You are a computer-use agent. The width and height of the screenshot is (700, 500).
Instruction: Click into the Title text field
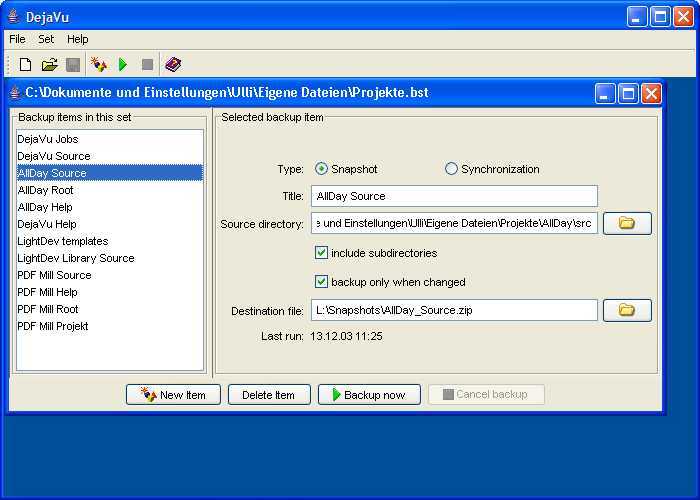454,196
